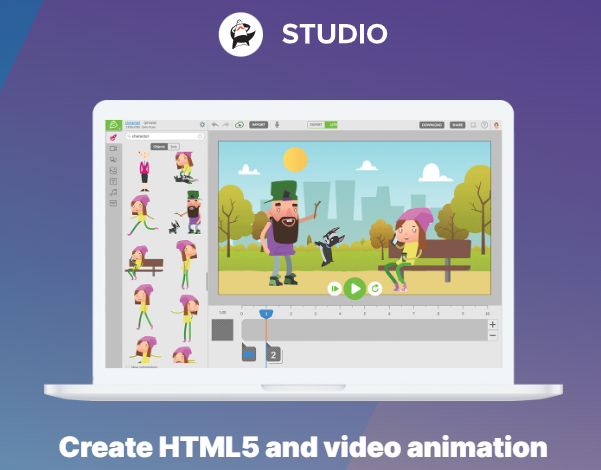
Task: Open help question mark icon
Action: point(484,125)
